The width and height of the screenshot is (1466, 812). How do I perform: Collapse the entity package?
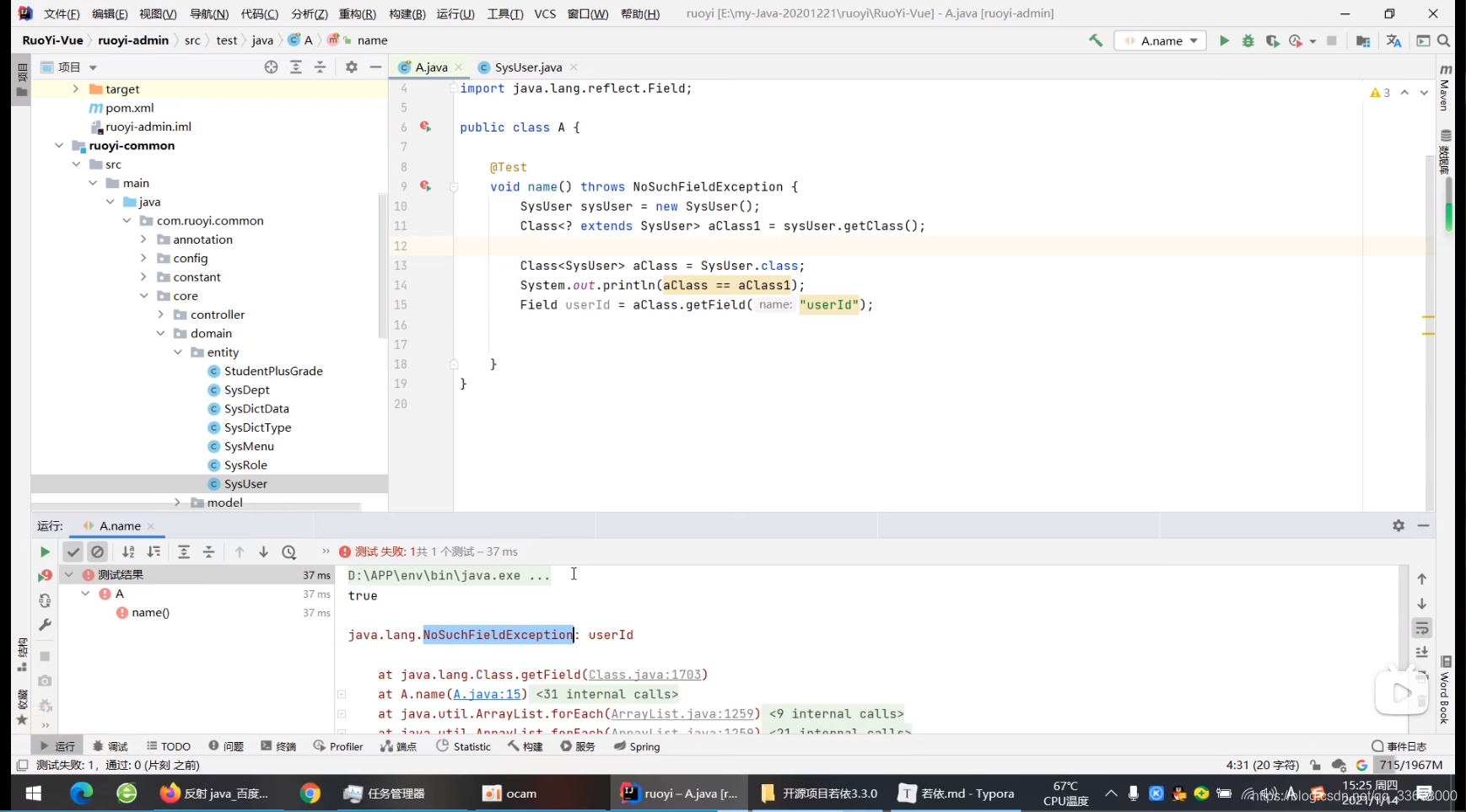point(177,352)
